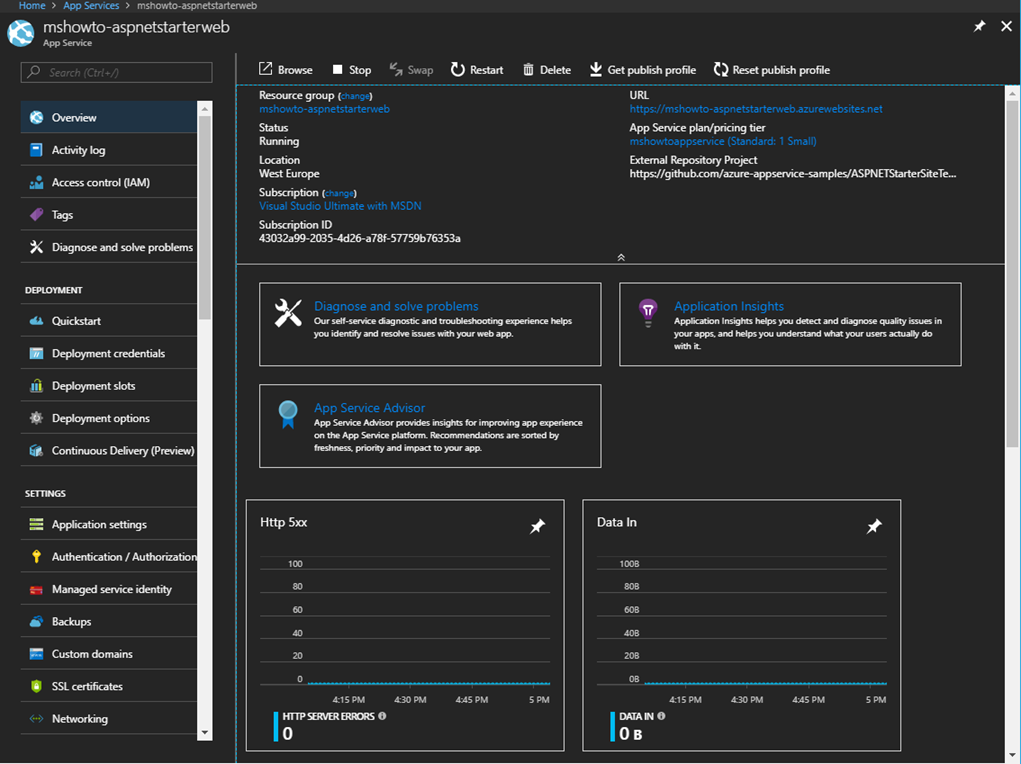
Task: Click the Continuous Delivery (Preview) icon
Action: click(36, 450)
